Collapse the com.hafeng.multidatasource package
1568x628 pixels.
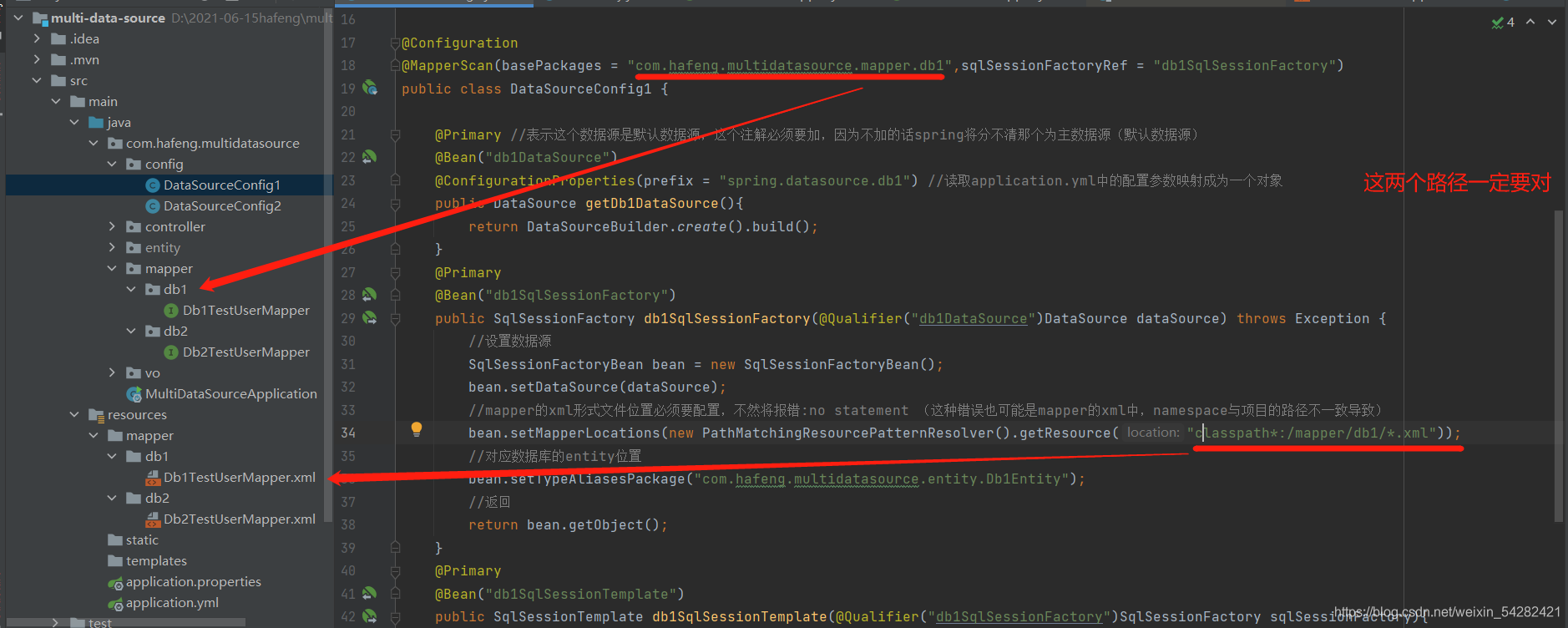click(94, 143)
